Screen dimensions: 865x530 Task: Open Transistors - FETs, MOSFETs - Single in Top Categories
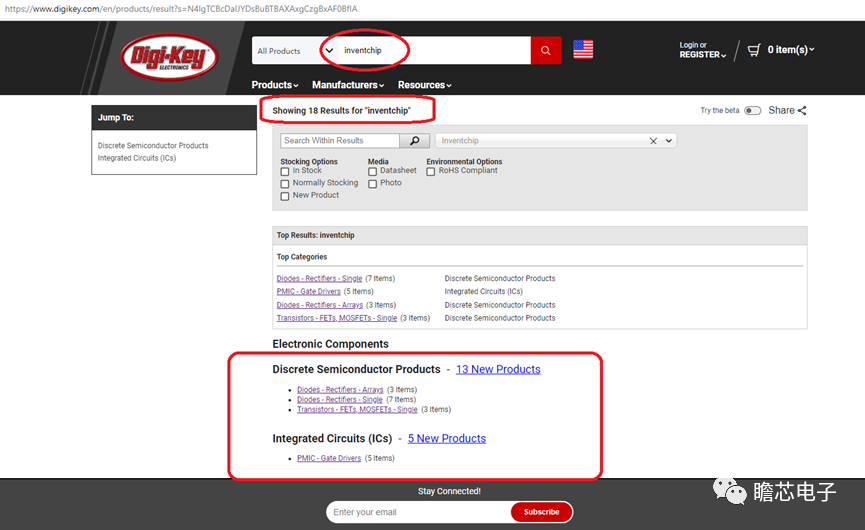[x=337, y=318]
